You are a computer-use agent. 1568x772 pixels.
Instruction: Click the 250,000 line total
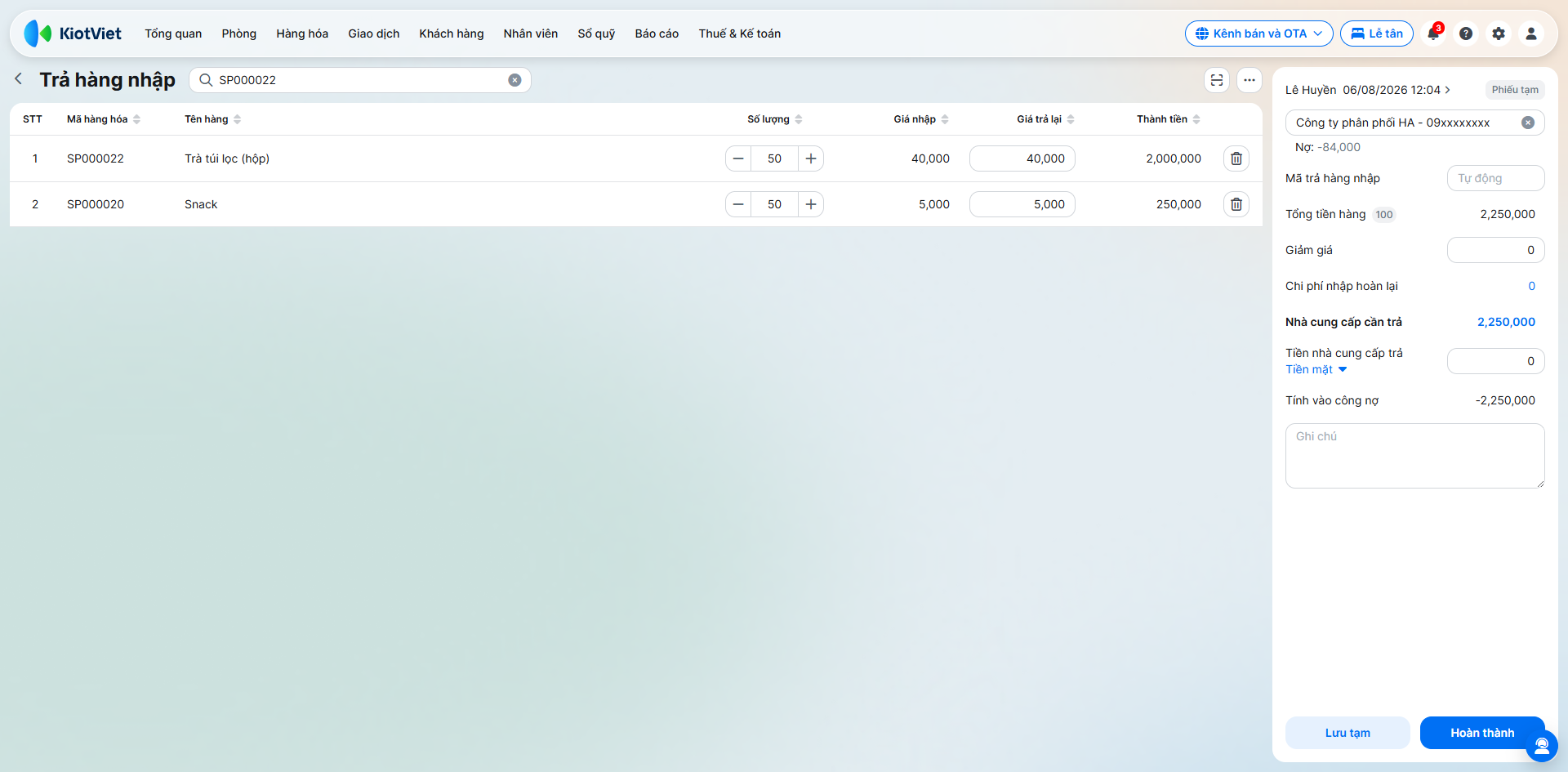pyautogui.click(x=1178, y=204)
